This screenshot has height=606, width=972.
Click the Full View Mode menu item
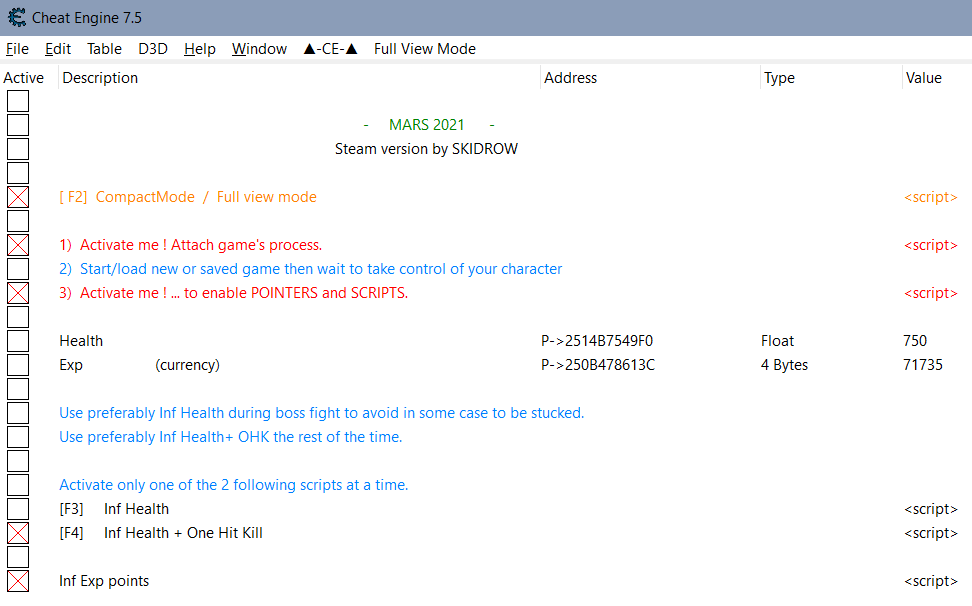click(x=425, y=49)
